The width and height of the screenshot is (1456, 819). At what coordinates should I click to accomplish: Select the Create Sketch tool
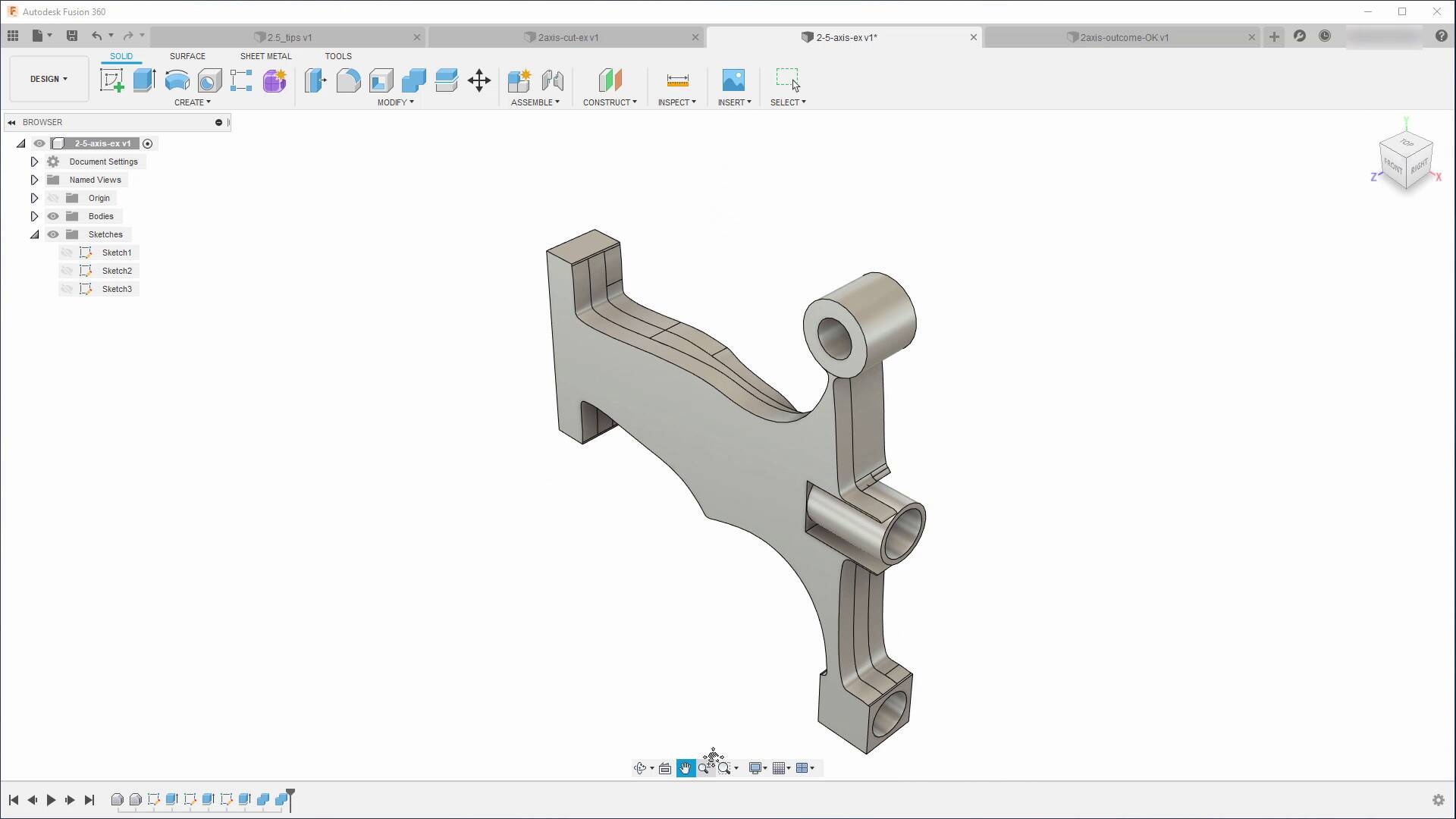112,81
